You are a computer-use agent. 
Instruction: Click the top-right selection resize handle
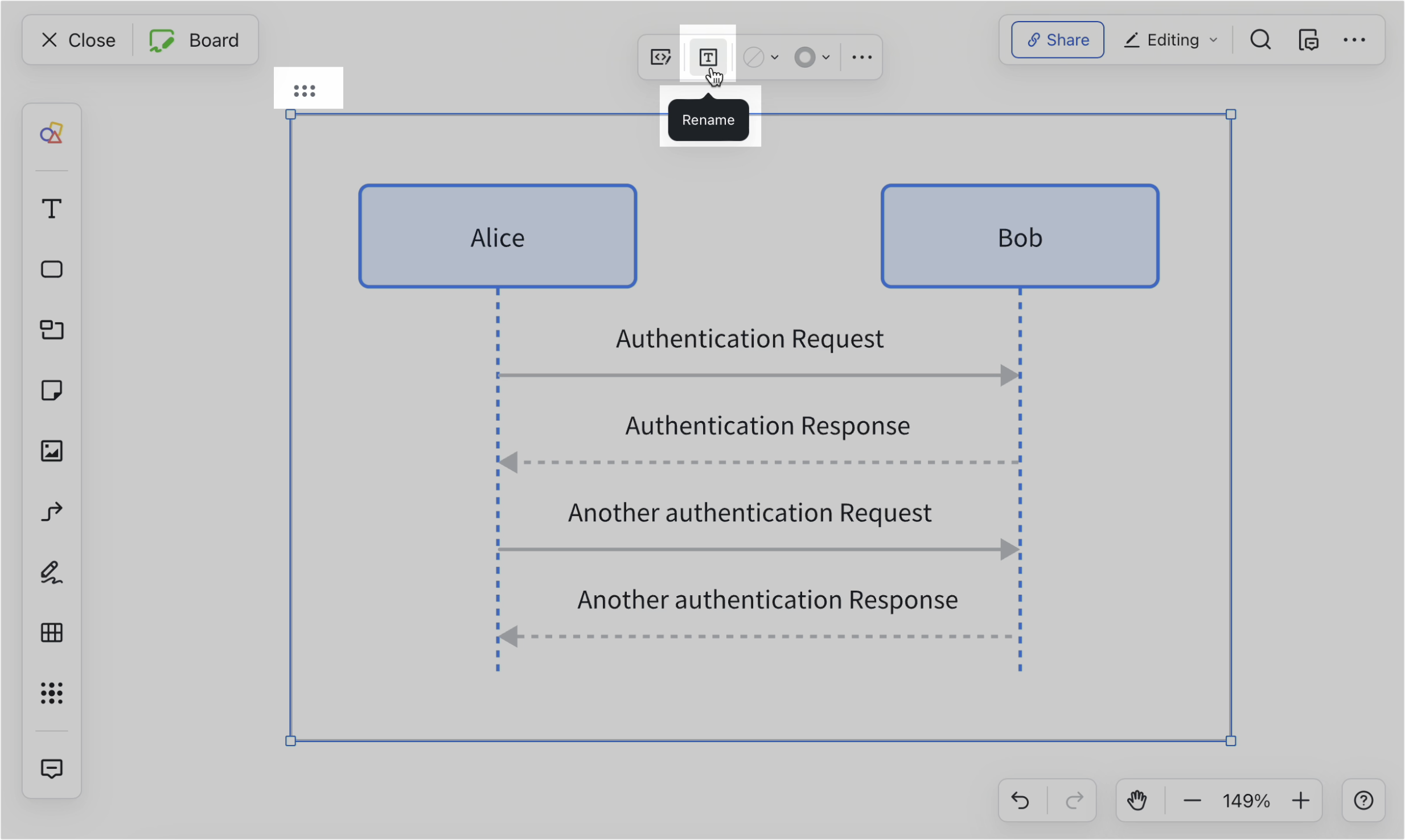(x=1231, y=114)
